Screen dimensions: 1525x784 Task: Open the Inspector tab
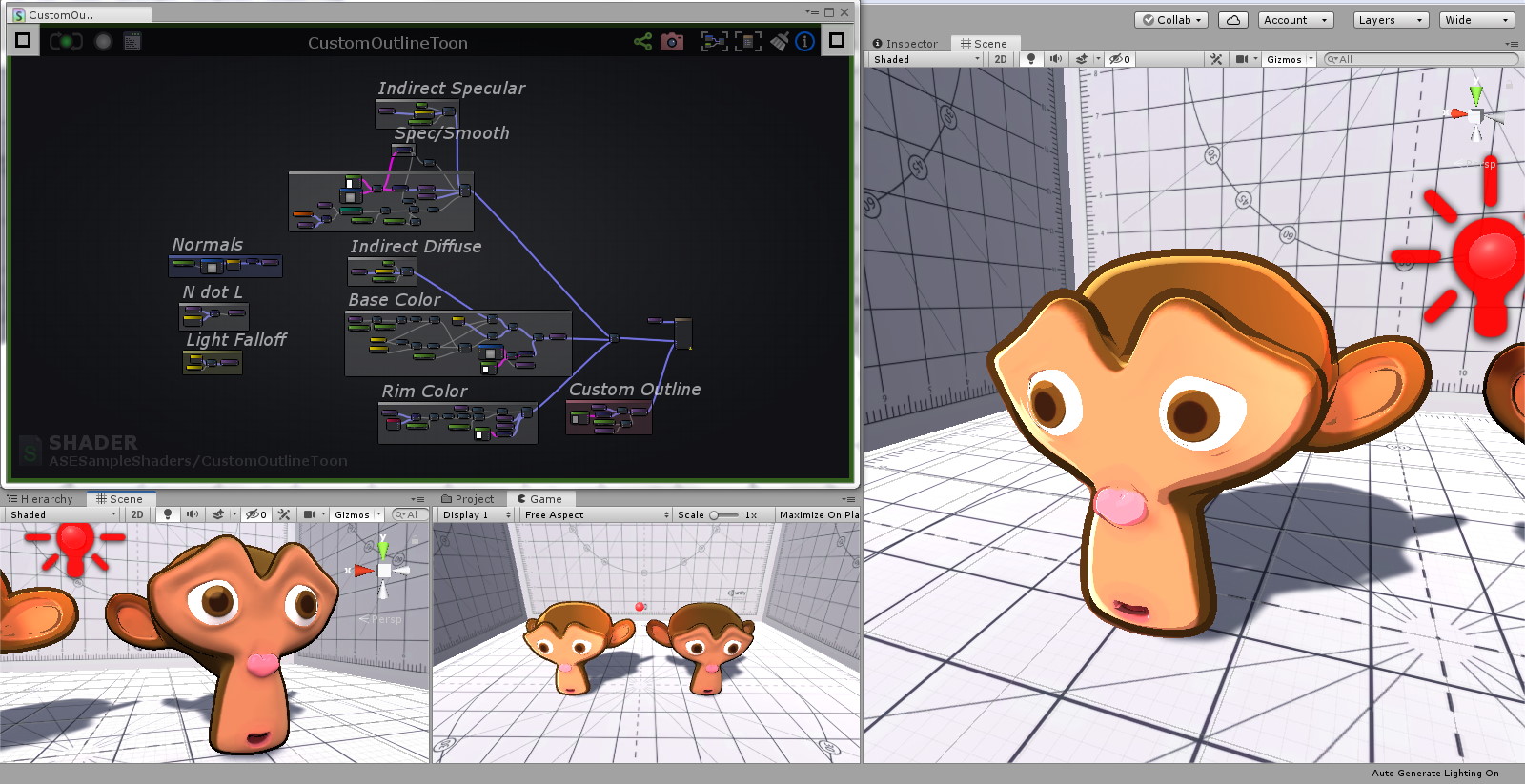click(905, 44)
